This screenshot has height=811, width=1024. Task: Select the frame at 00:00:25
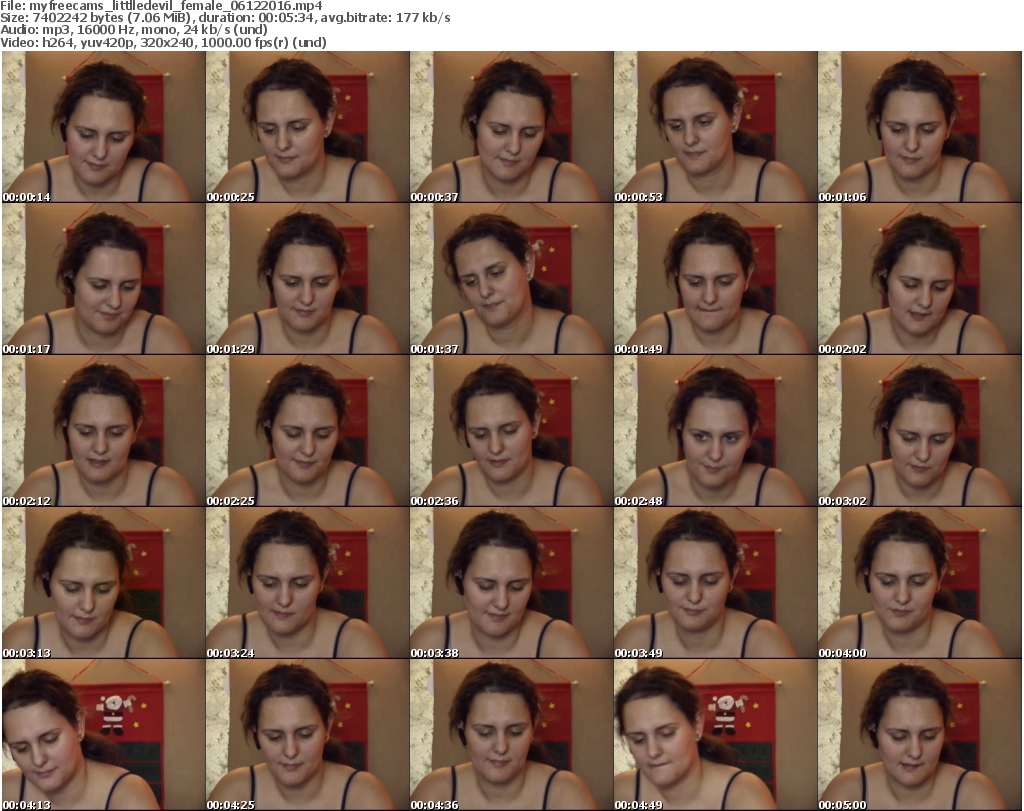pyautogui.click(x=306, y=127)
